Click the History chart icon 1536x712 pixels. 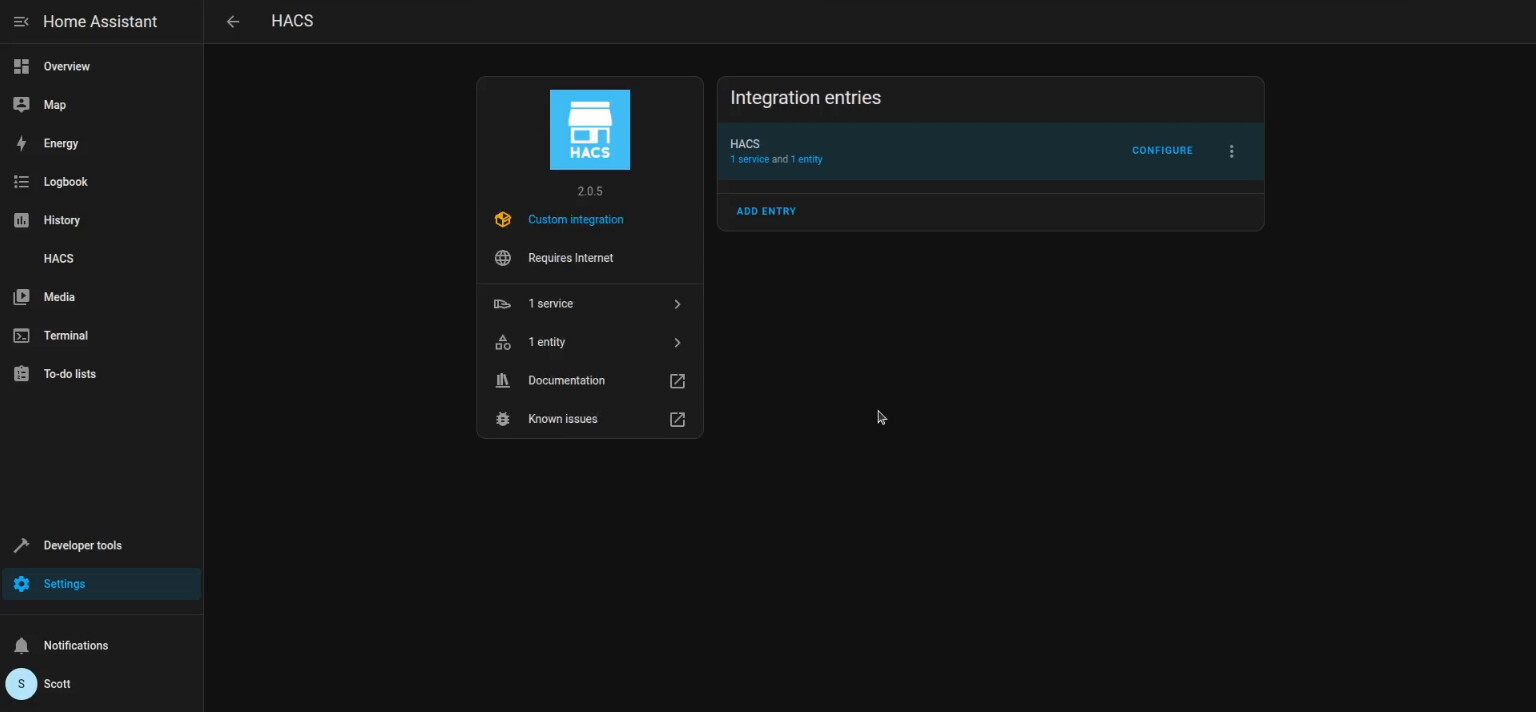(x=21, y=220)
